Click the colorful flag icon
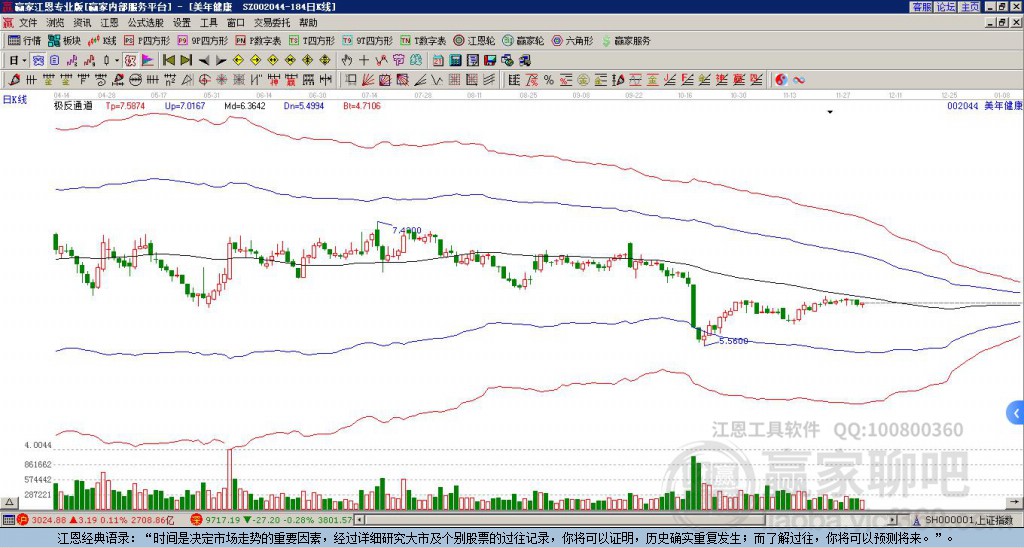 click(148, 61)
